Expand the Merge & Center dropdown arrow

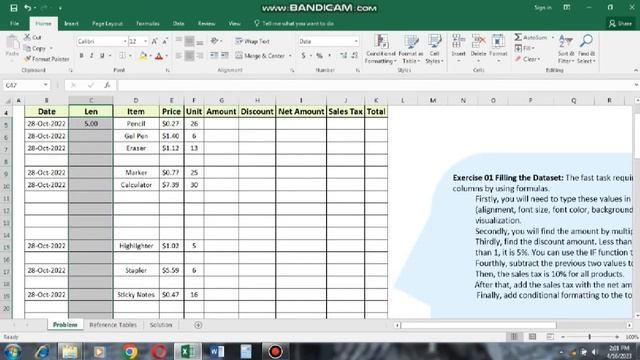[x=290, y=56]
